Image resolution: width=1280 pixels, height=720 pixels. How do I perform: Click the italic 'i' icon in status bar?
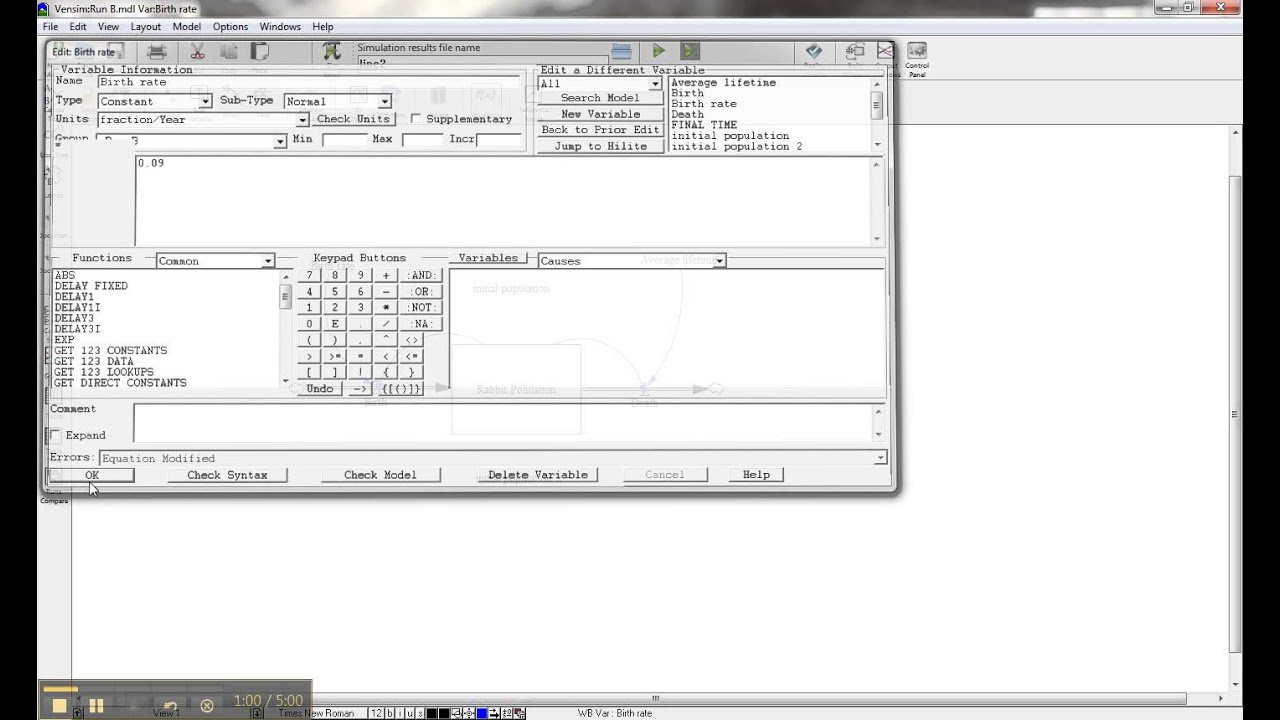[400, 713]
